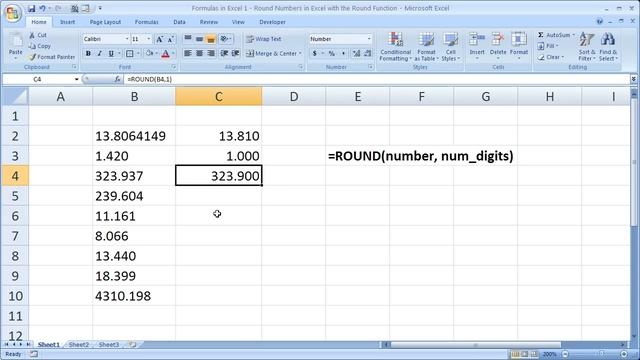The height and width of the screenshot is (360, 640).
Task: Apply the red font color
Action: (166, 53)
